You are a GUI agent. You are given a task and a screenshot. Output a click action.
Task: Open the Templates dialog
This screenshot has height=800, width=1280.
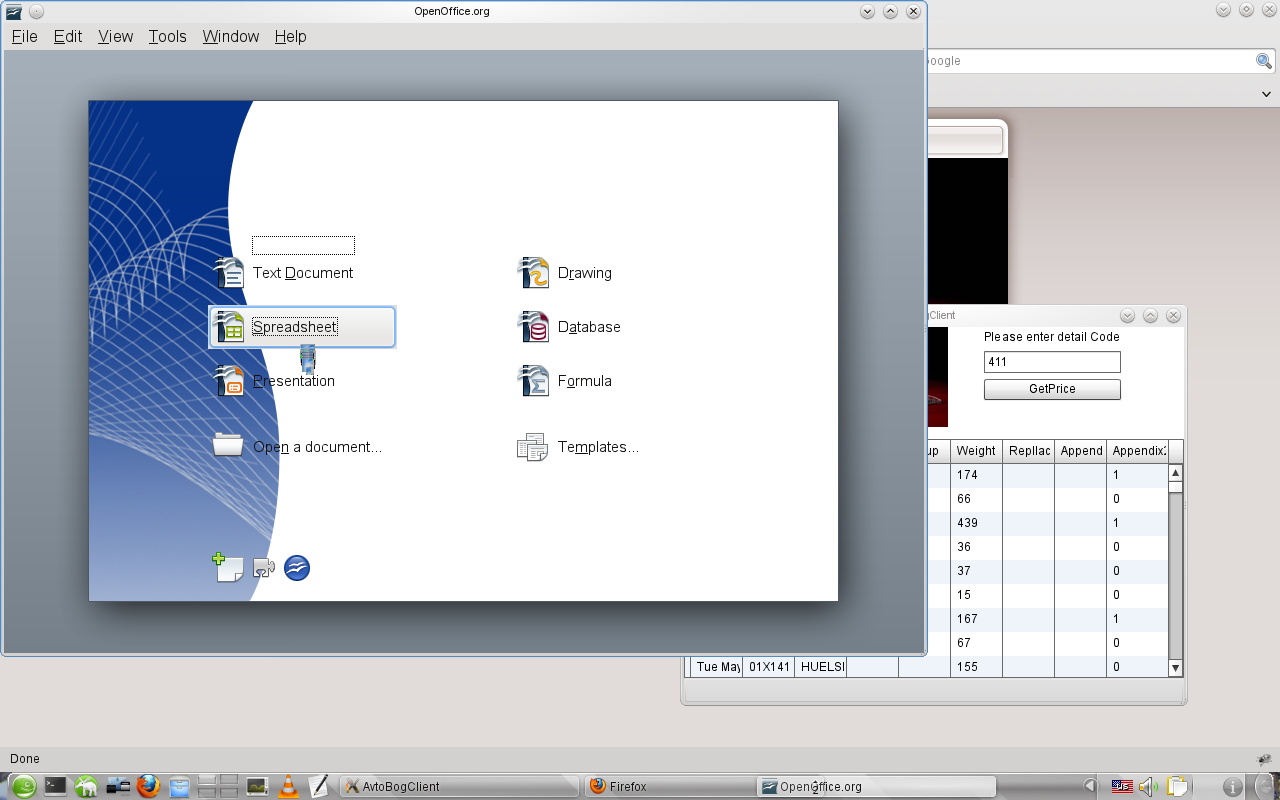(578, 447)
